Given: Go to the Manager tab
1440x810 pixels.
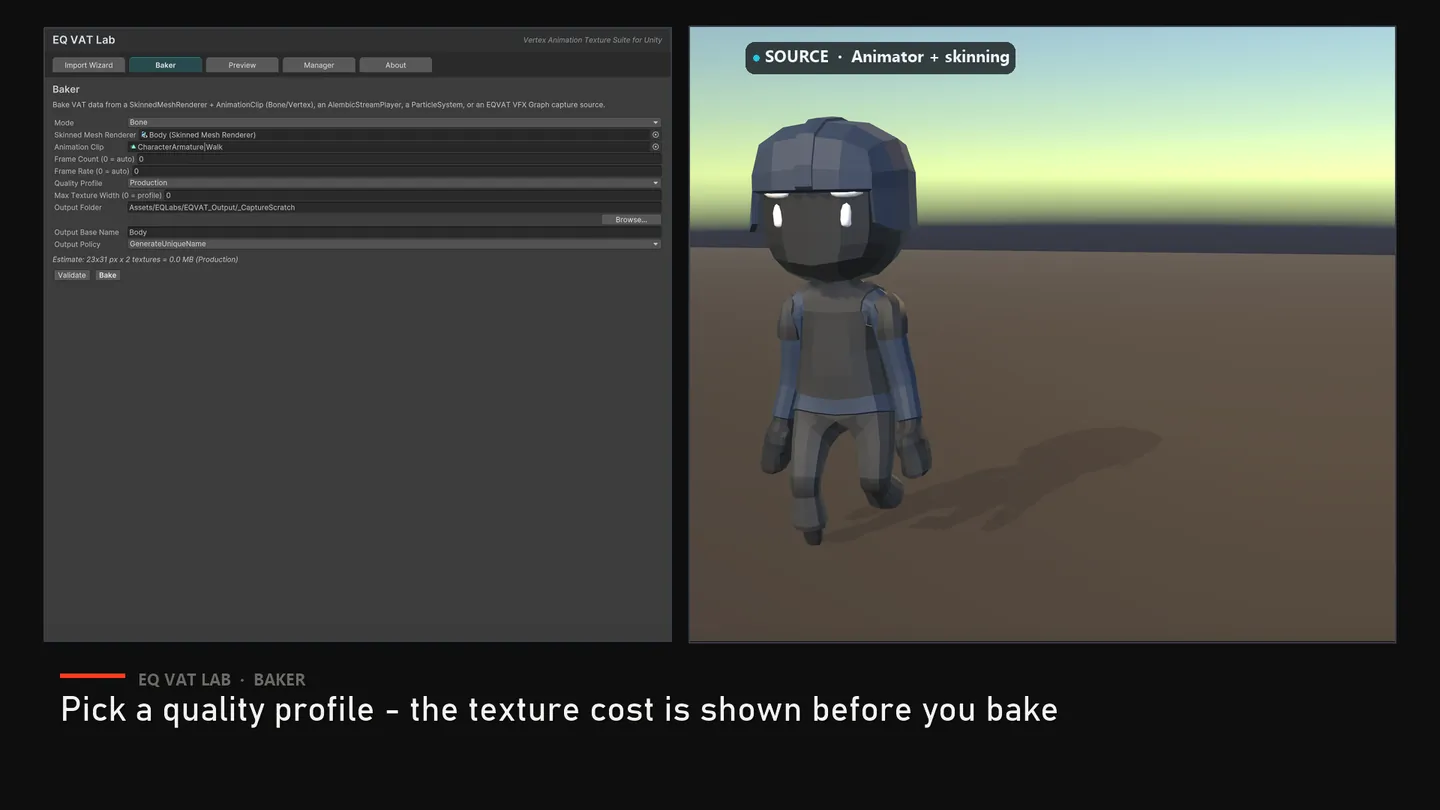Looking at the screenshot, I should pyautogui.click(x=319, y=65).
